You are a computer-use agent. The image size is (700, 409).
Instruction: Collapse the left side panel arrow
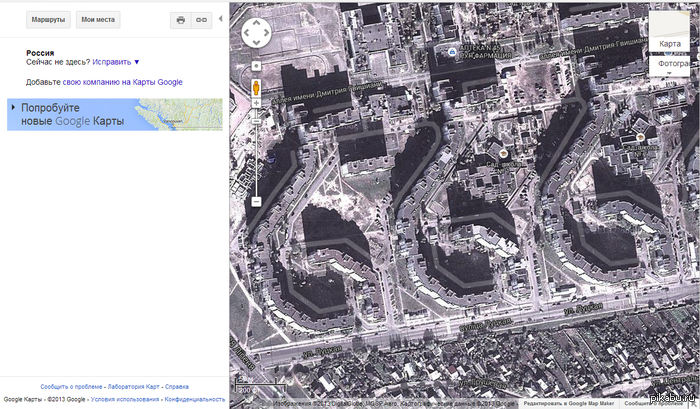click(220, 18)
